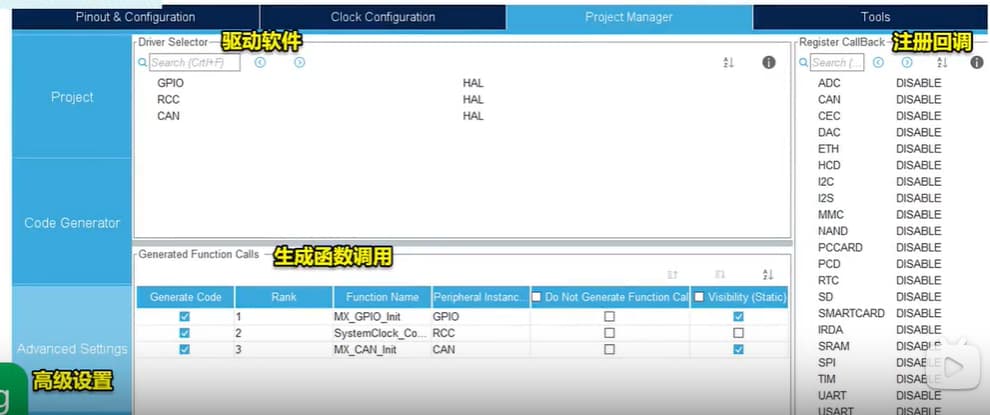Click the Driver Selector search field

coord(194,63)
